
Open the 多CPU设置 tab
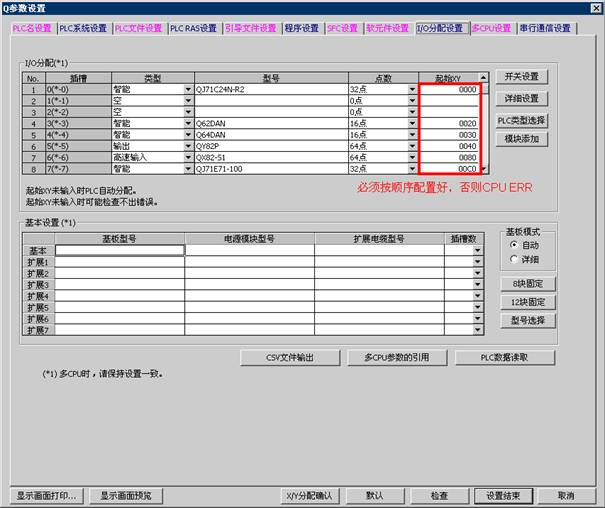tap(490, 28)
